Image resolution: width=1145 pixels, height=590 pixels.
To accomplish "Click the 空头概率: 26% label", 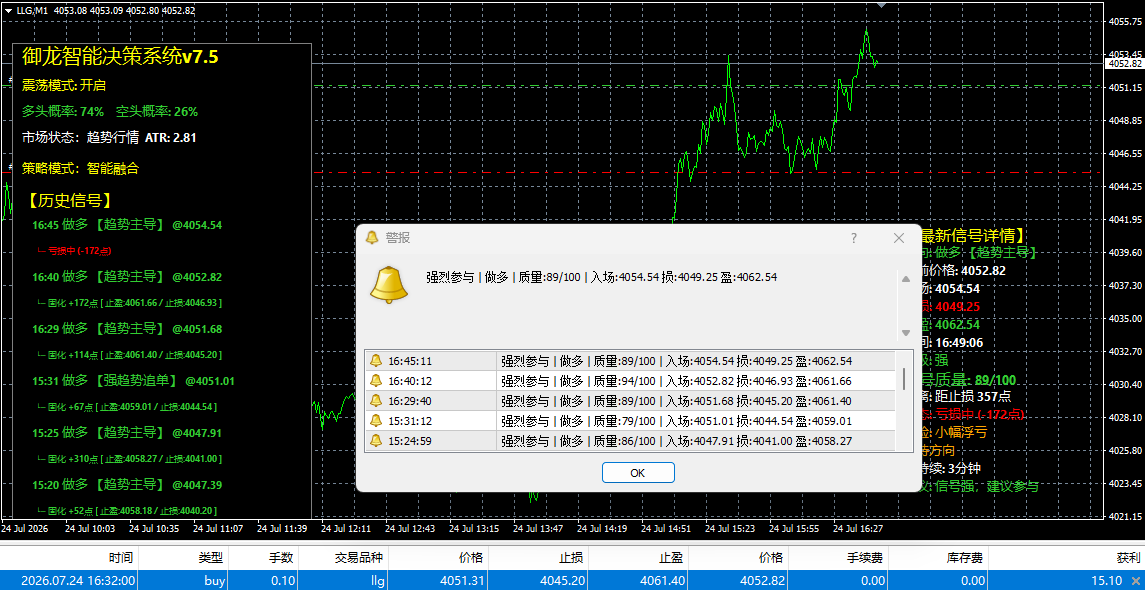I will 157,112.
